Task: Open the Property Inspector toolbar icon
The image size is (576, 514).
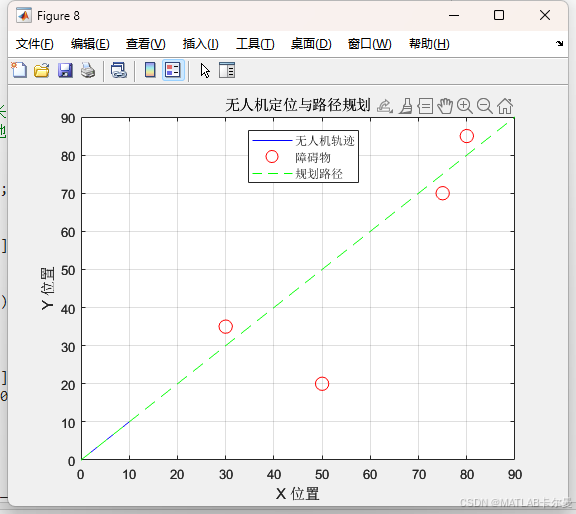Action: point(227,70)
